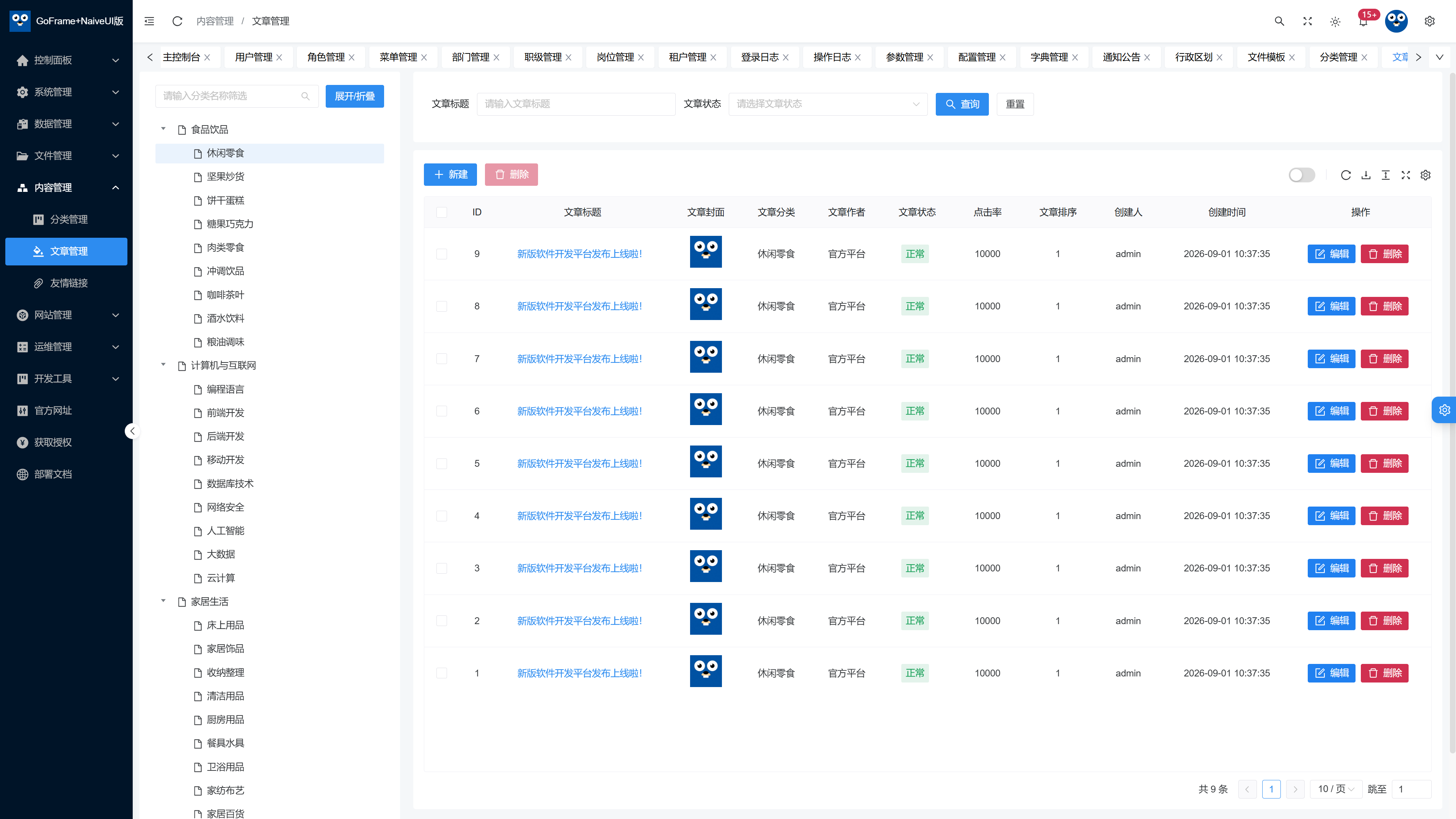The height and width of the screenshot is (819, 1456).
Task: Focus the 文章标题 input field
Action: point(576,104)
